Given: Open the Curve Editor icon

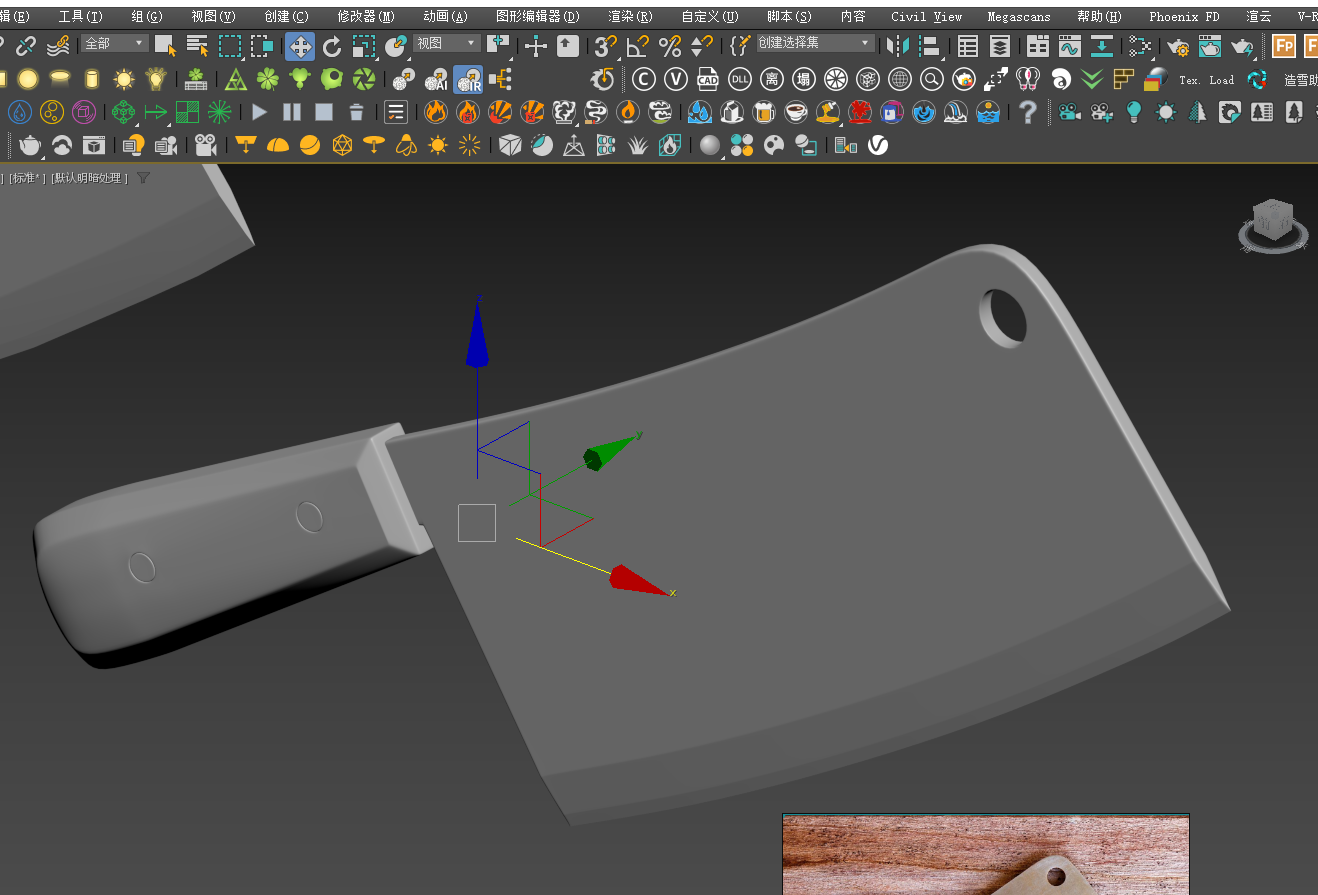Looking at the screenshot, I should click(x=1070, y=46).
